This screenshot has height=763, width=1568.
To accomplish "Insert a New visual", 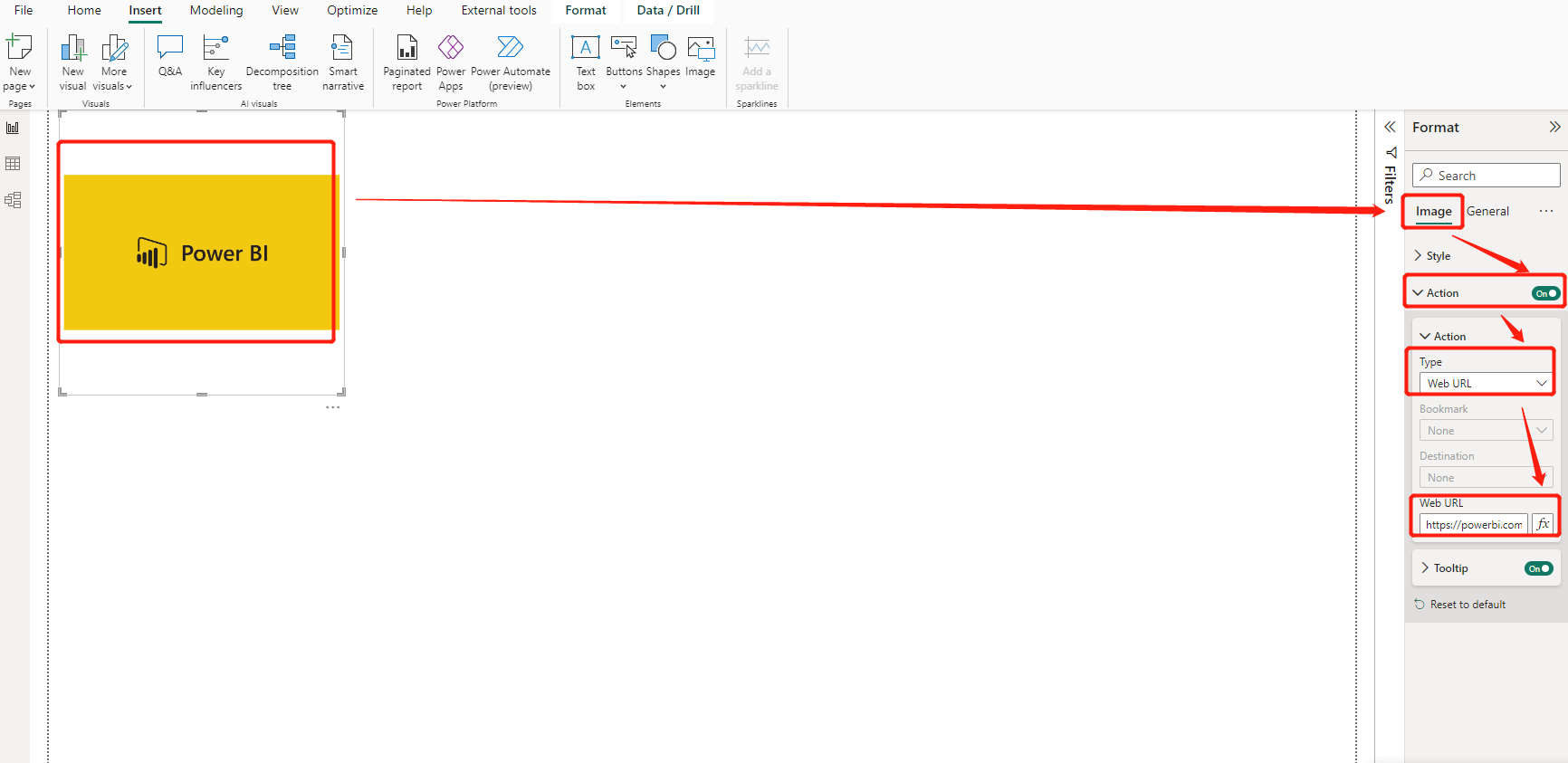I will coord(72,62).
